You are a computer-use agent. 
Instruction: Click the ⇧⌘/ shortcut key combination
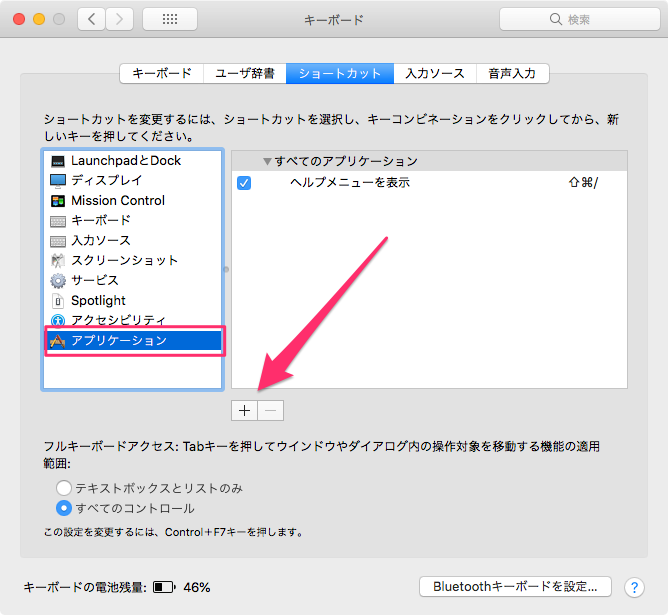583,183
